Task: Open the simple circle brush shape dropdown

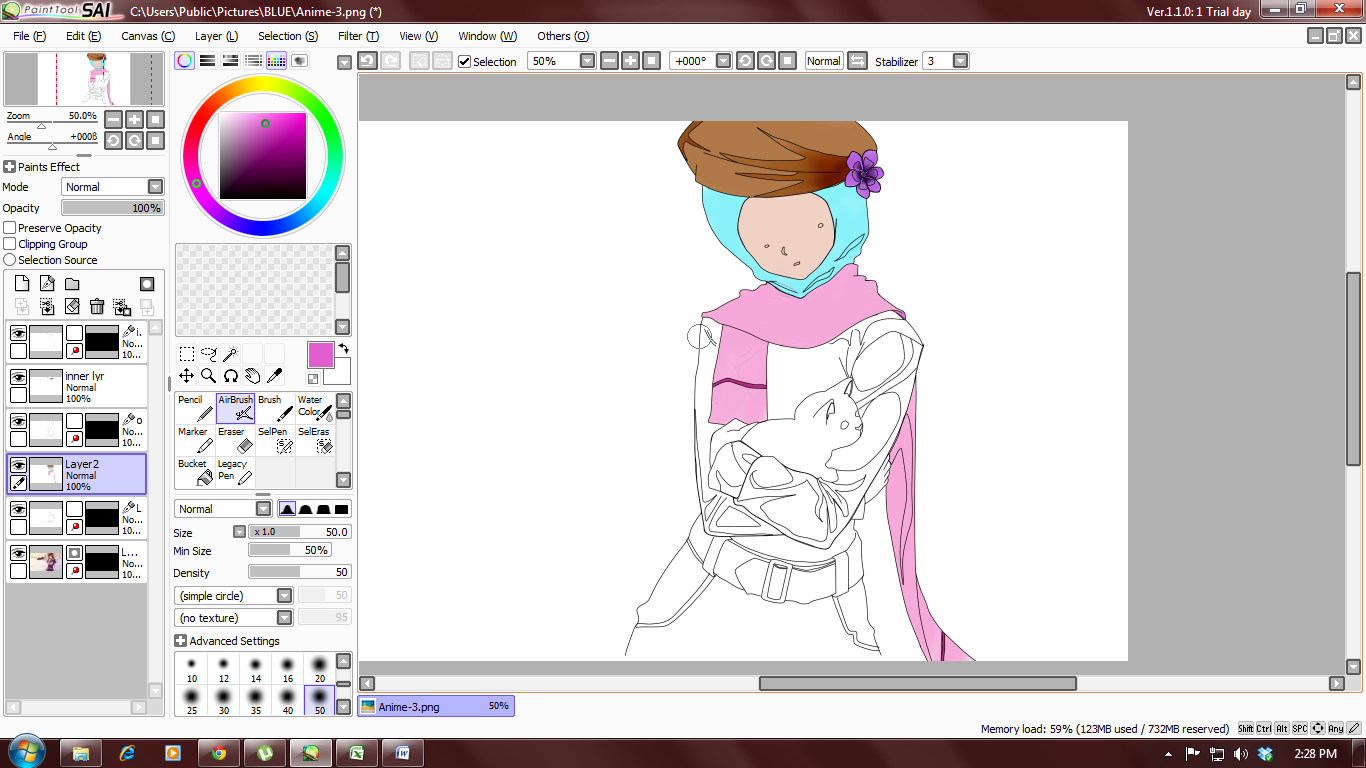Action: (285, 596)
